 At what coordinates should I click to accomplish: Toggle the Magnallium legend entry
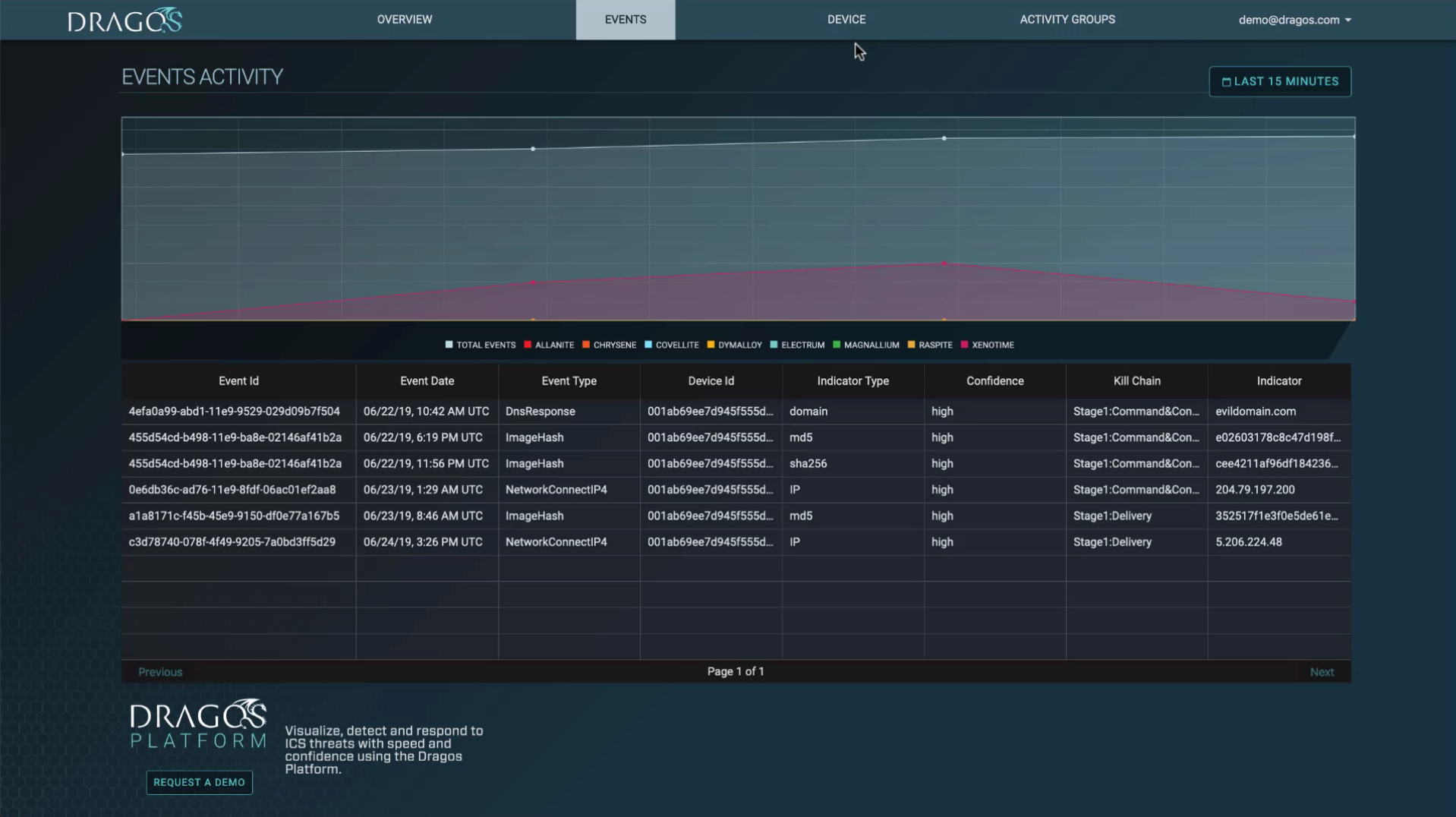click(x=866, y=345)
